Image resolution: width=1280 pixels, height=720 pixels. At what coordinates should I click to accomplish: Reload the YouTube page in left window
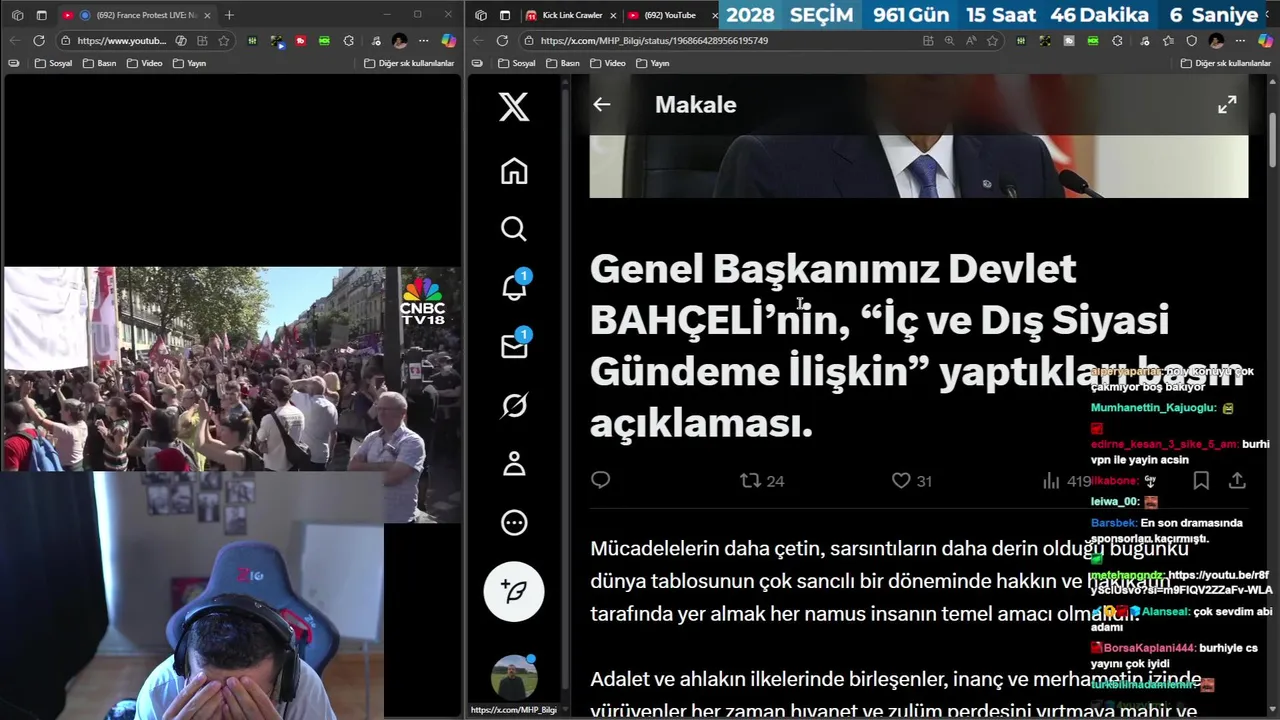click(x=38, y=40)
